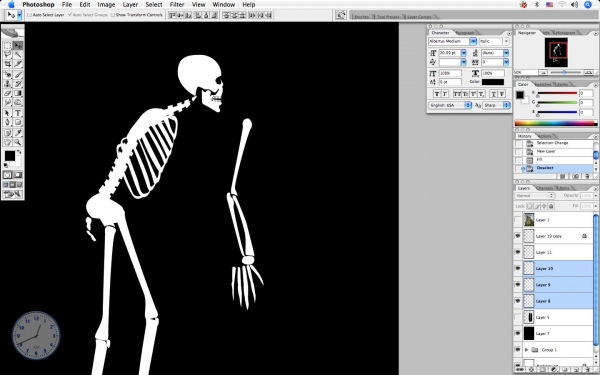Open the Image menu
This screenshot has width=600, height=375.
click(x=106, y=5)
